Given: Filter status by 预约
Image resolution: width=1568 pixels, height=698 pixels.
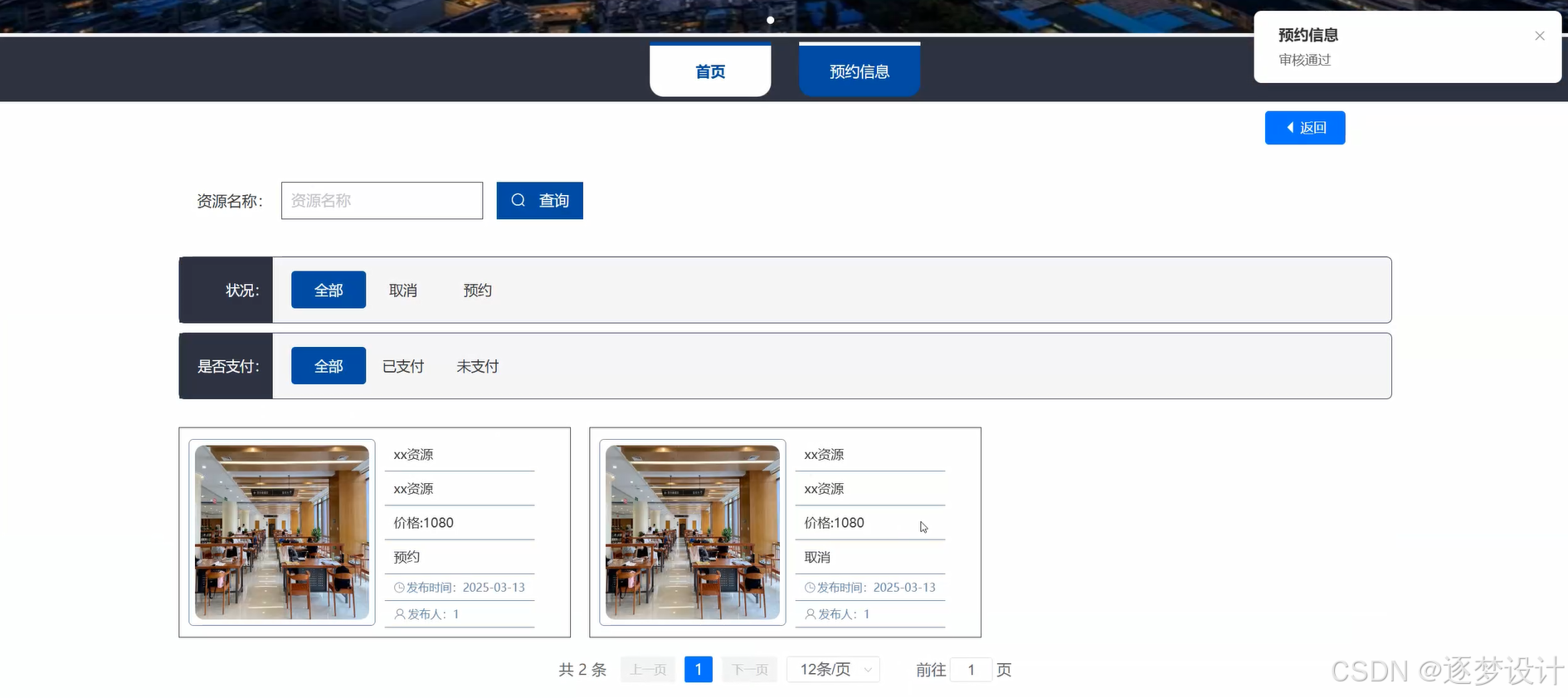Looking at the screenshot, I should [x=478, y=290].
